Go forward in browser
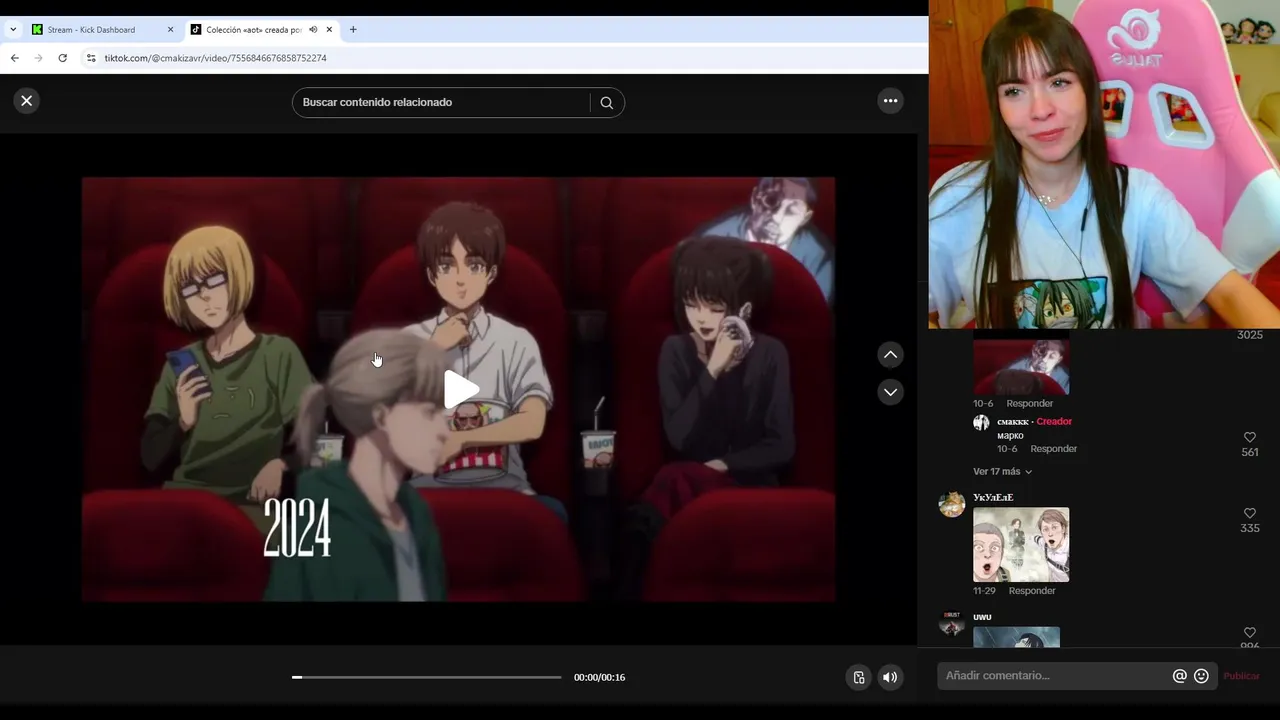 click(39, 58)
